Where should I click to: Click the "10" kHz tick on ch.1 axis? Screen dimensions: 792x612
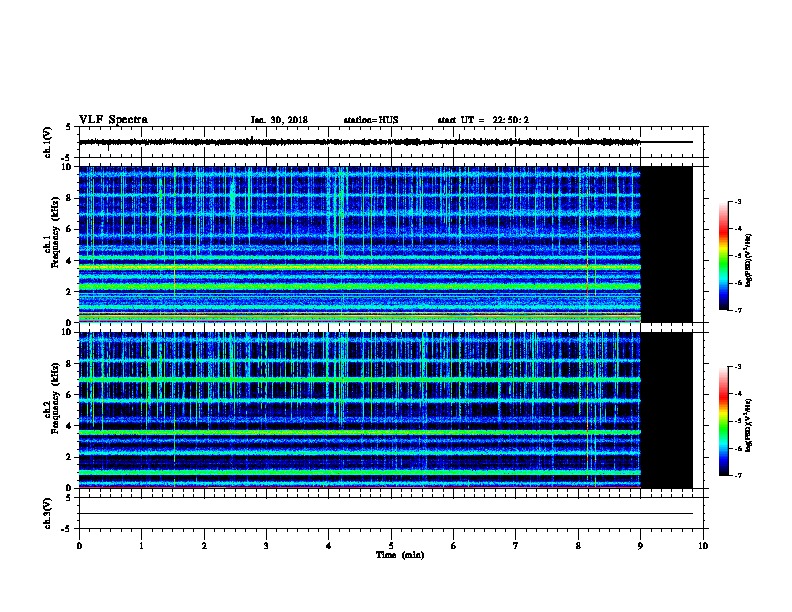[66, 167]
